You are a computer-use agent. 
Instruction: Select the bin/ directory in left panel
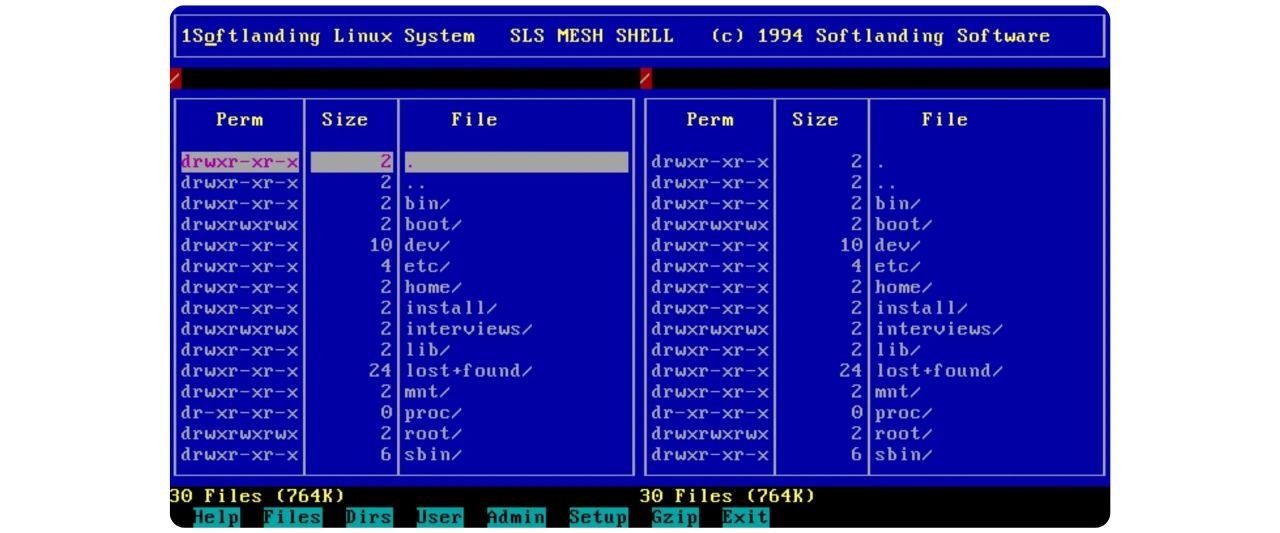click(427, 204)
